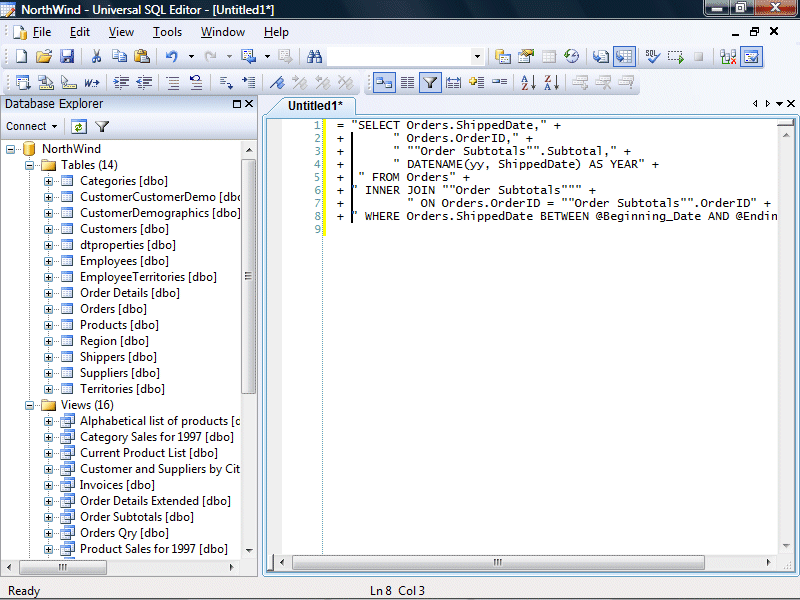Toggle the table rows view button
The height and width of the screenshot is (600, 800).
click(x=407, y=82)
